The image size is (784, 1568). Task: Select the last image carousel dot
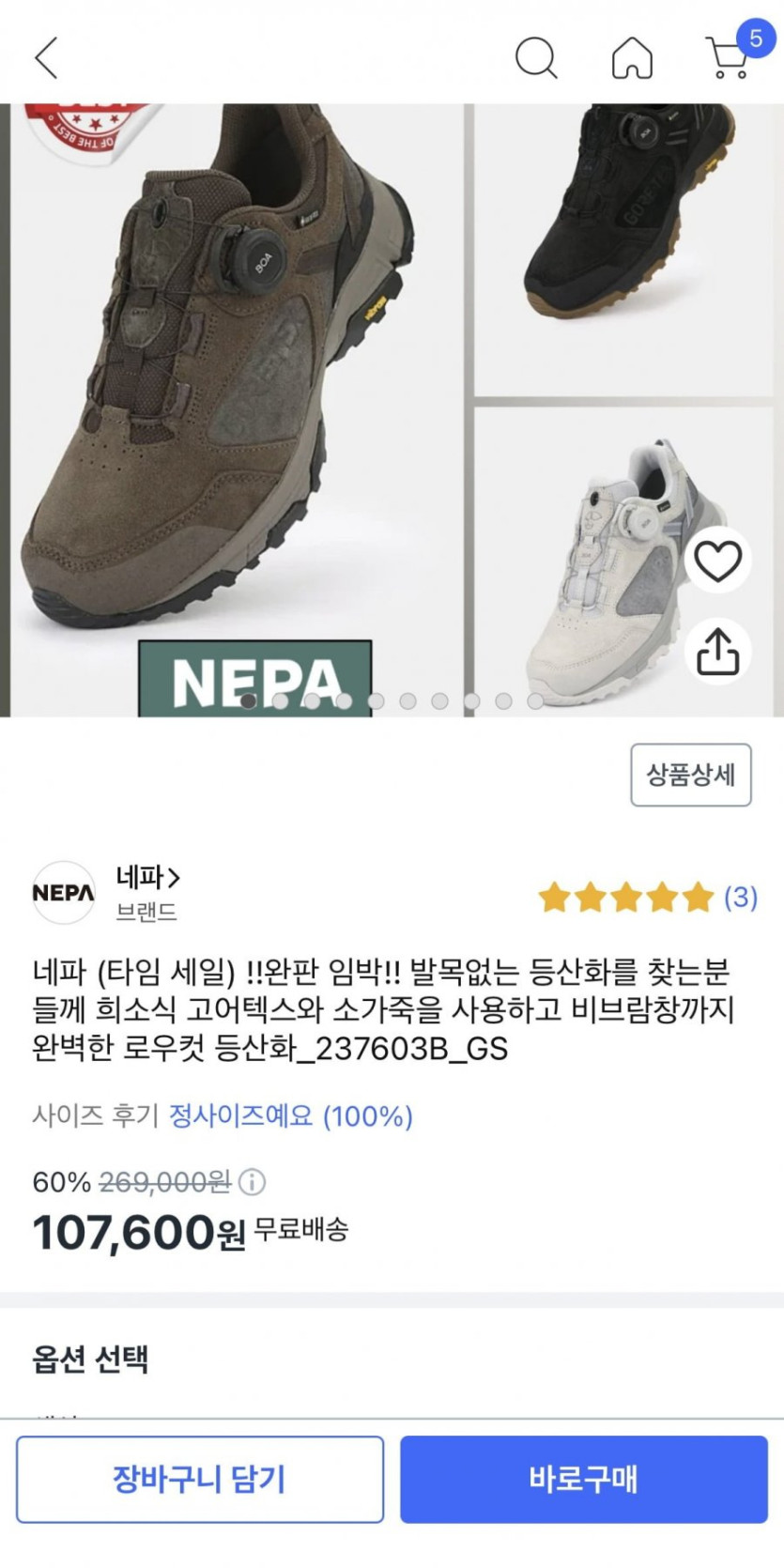(x=535, y=700)
